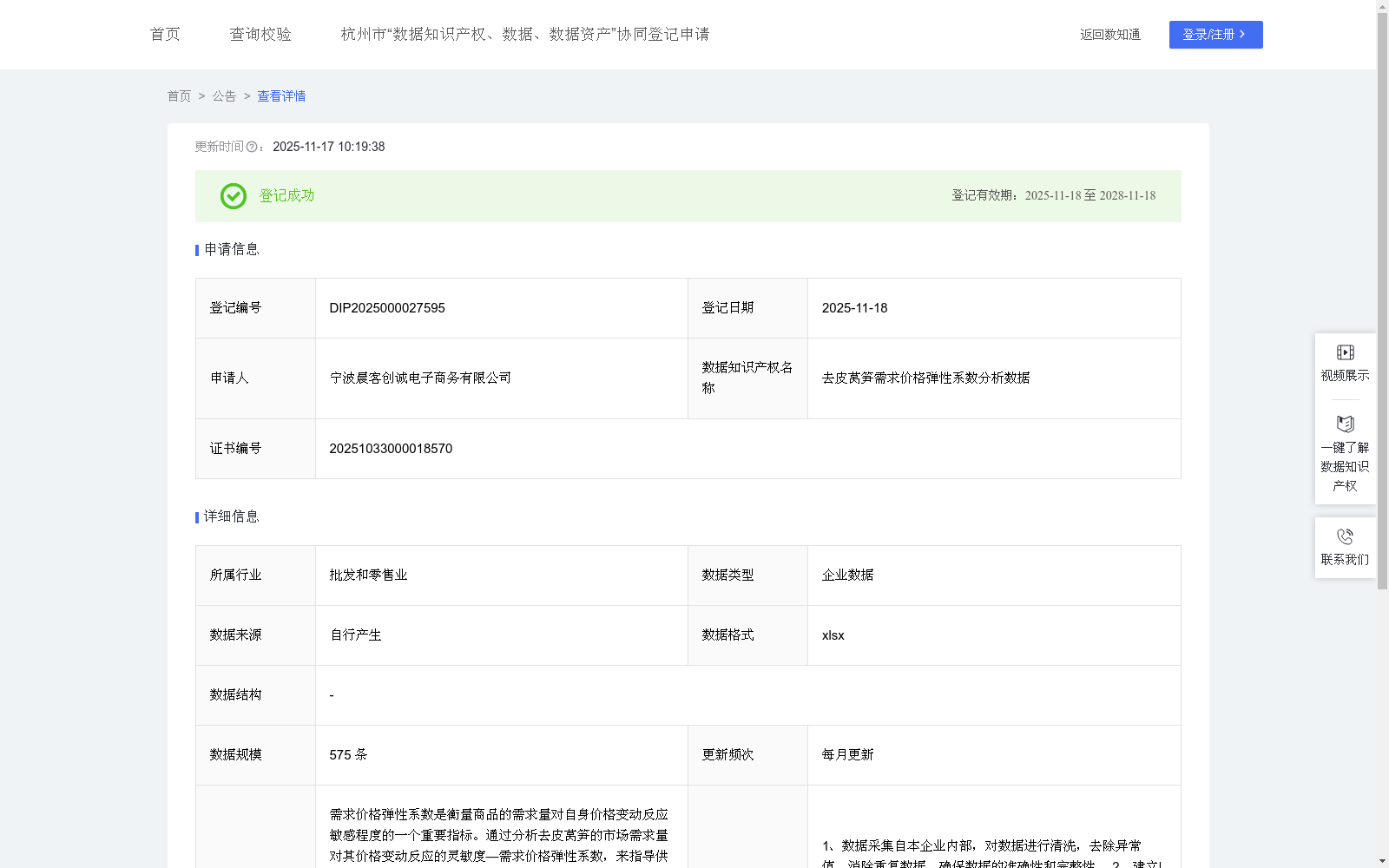The image size is (1389, 868).
Task: Click the vertical page scrollbar
Action: [x=1382, y=300]
